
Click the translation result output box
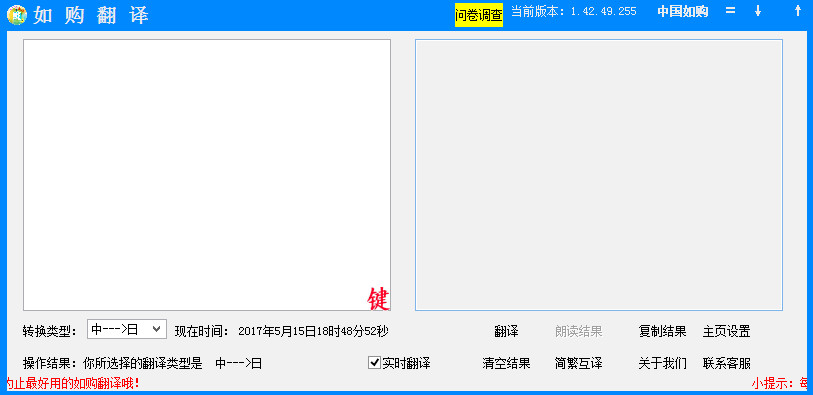click(x=599, y=175)
